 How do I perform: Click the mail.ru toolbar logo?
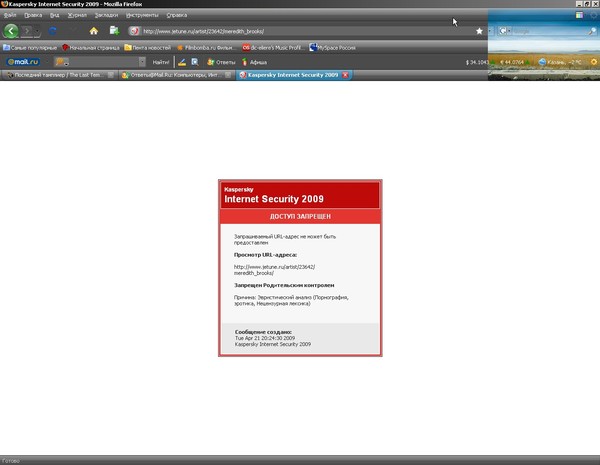click(x=23, y=62)
